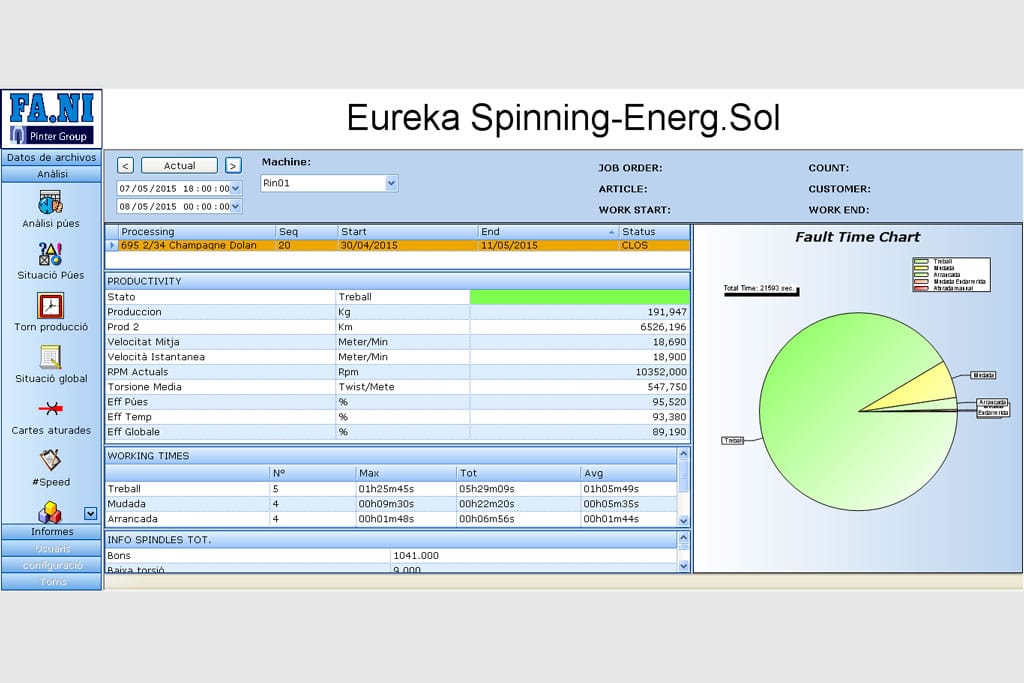This screenshot has height=683, width=1024.
Task: Click the Velocità Istantanea row label
Action: coord(156,357)
